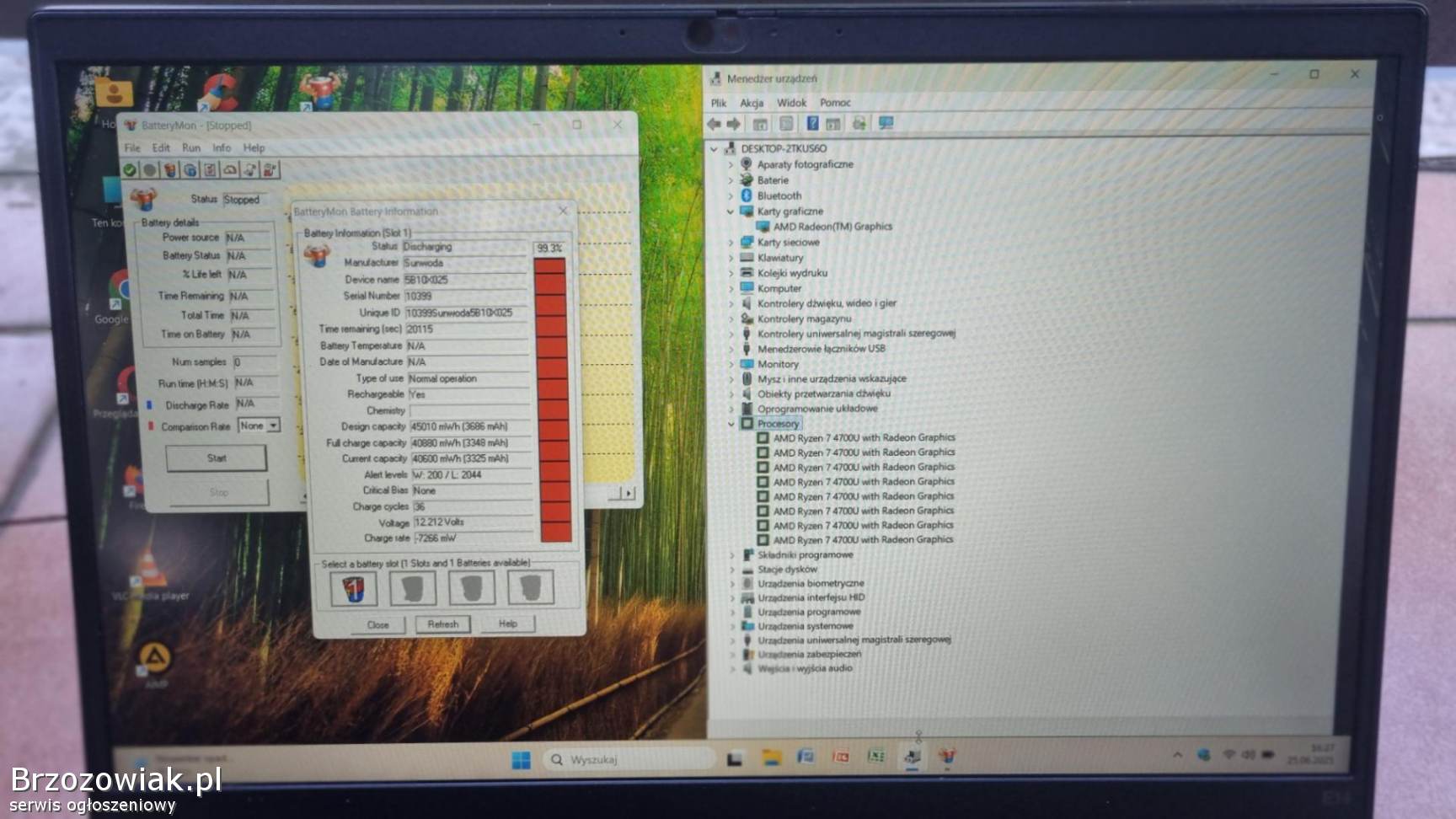
Task: Open the Run menu in BatteryMon
Action: click(191, 147)
